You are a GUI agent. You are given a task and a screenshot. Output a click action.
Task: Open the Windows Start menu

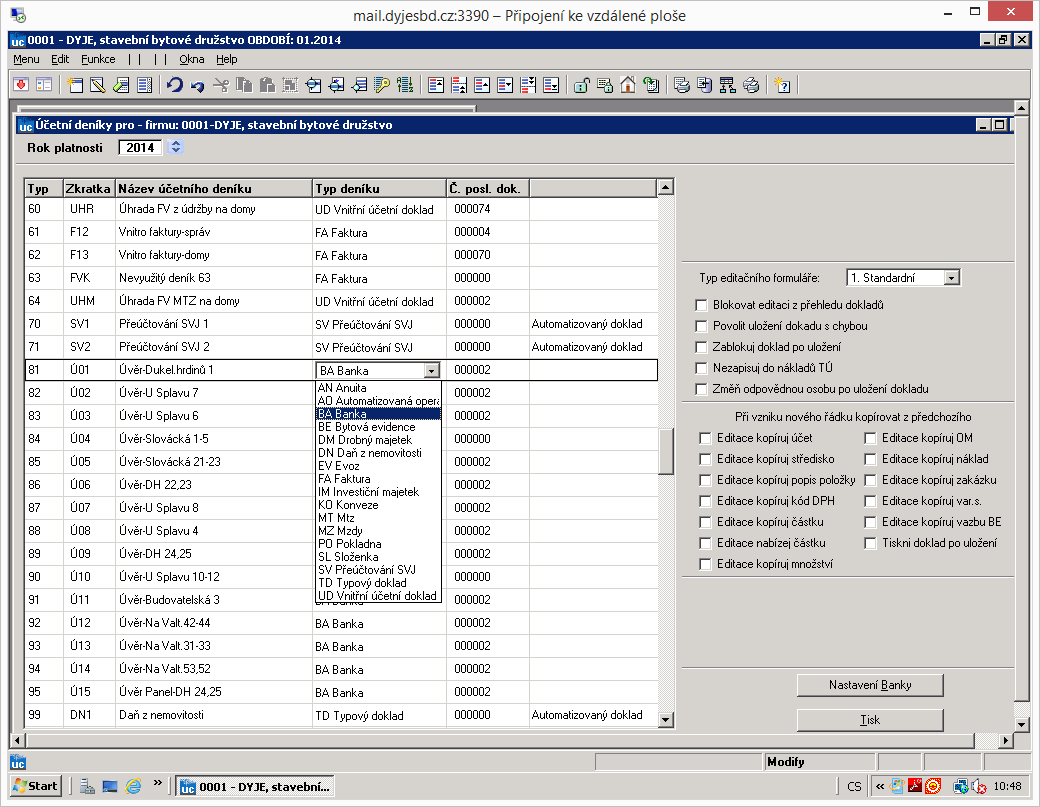click(36, 786)
